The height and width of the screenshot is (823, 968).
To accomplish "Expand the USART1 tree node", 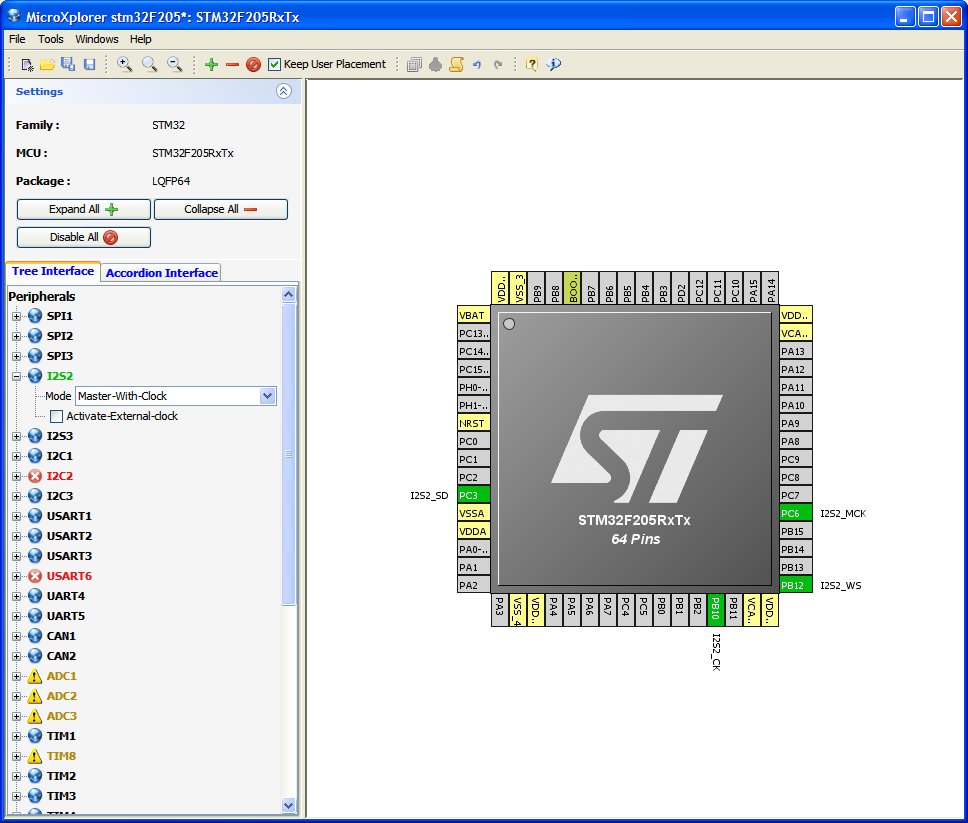I will pyautogui.click(x=16, y=516).
